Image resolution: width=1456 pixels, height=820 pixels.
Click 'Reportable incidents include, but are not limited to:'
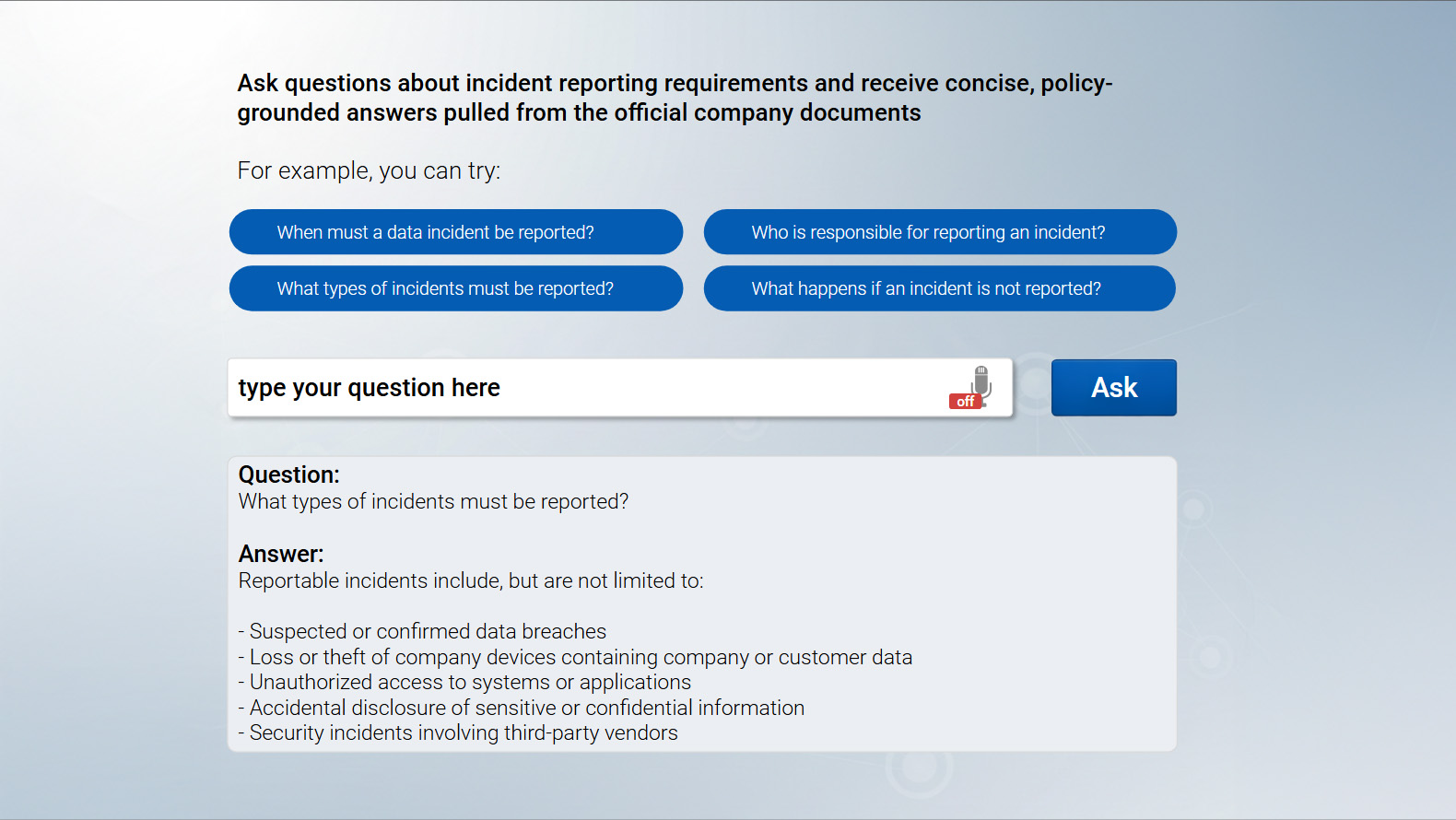pos(471,580)
